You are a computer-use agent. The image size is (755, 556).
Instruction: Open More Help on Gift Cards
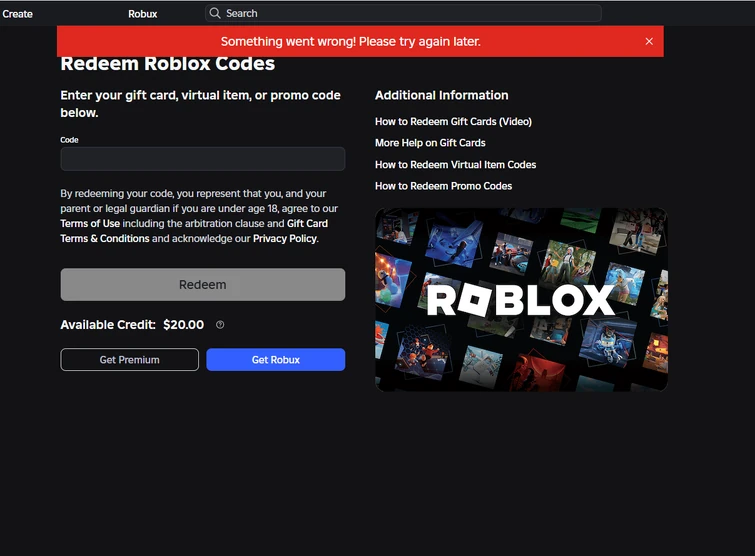coord(430,143)
